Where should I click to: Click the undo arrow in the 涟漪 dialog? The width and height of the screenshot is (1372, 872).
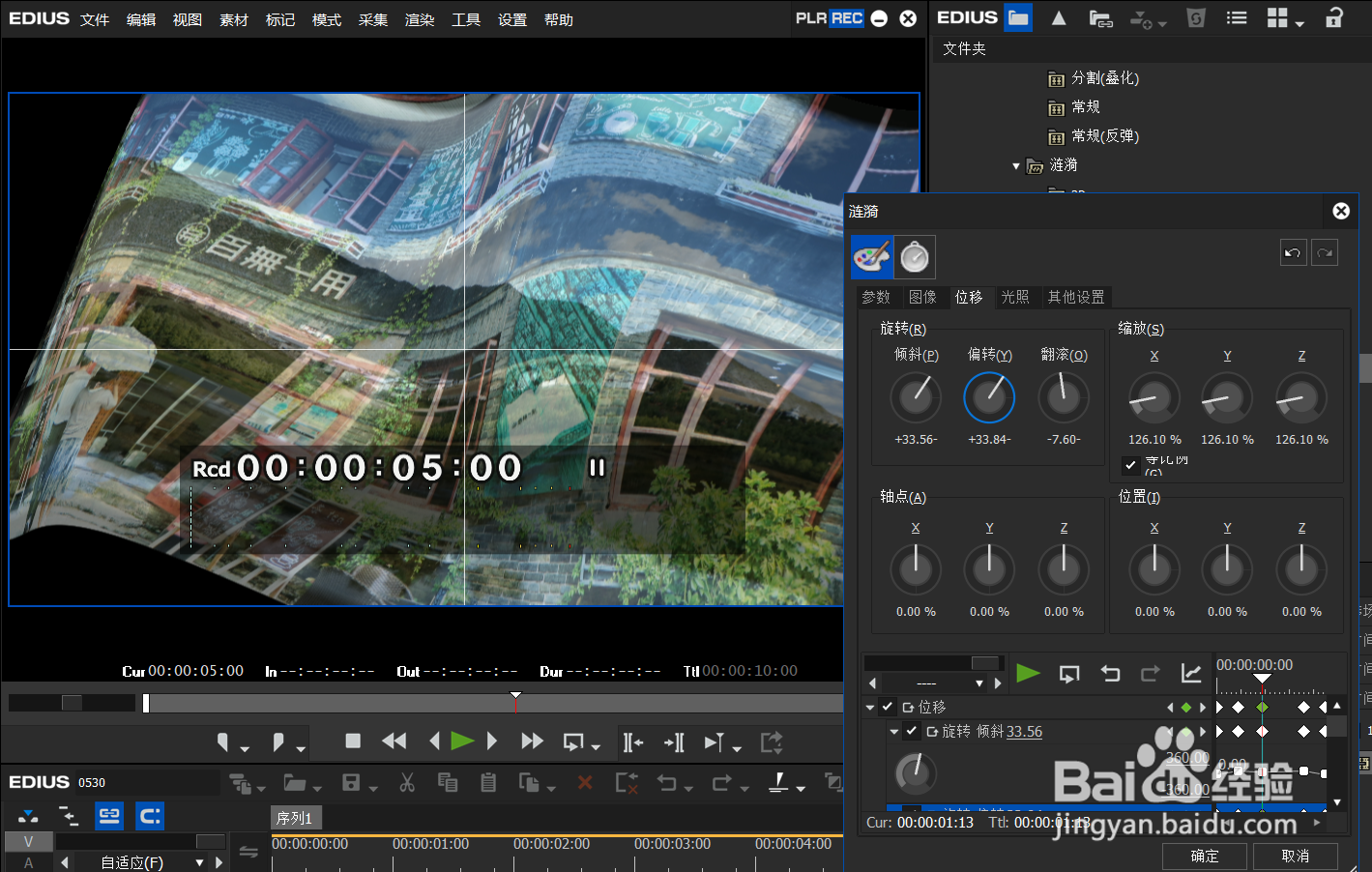click(1293, 253)
